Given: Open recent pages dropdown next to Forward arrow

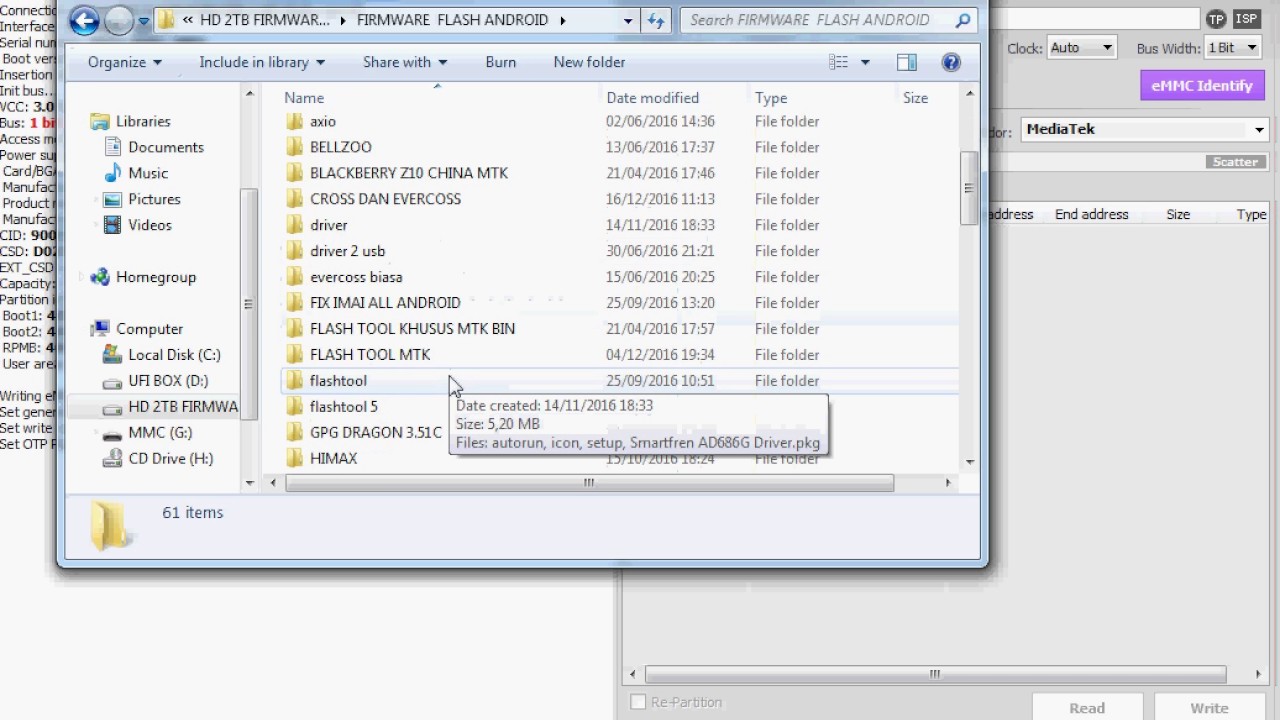Looking at the screenshot, I should coord(144,20).
